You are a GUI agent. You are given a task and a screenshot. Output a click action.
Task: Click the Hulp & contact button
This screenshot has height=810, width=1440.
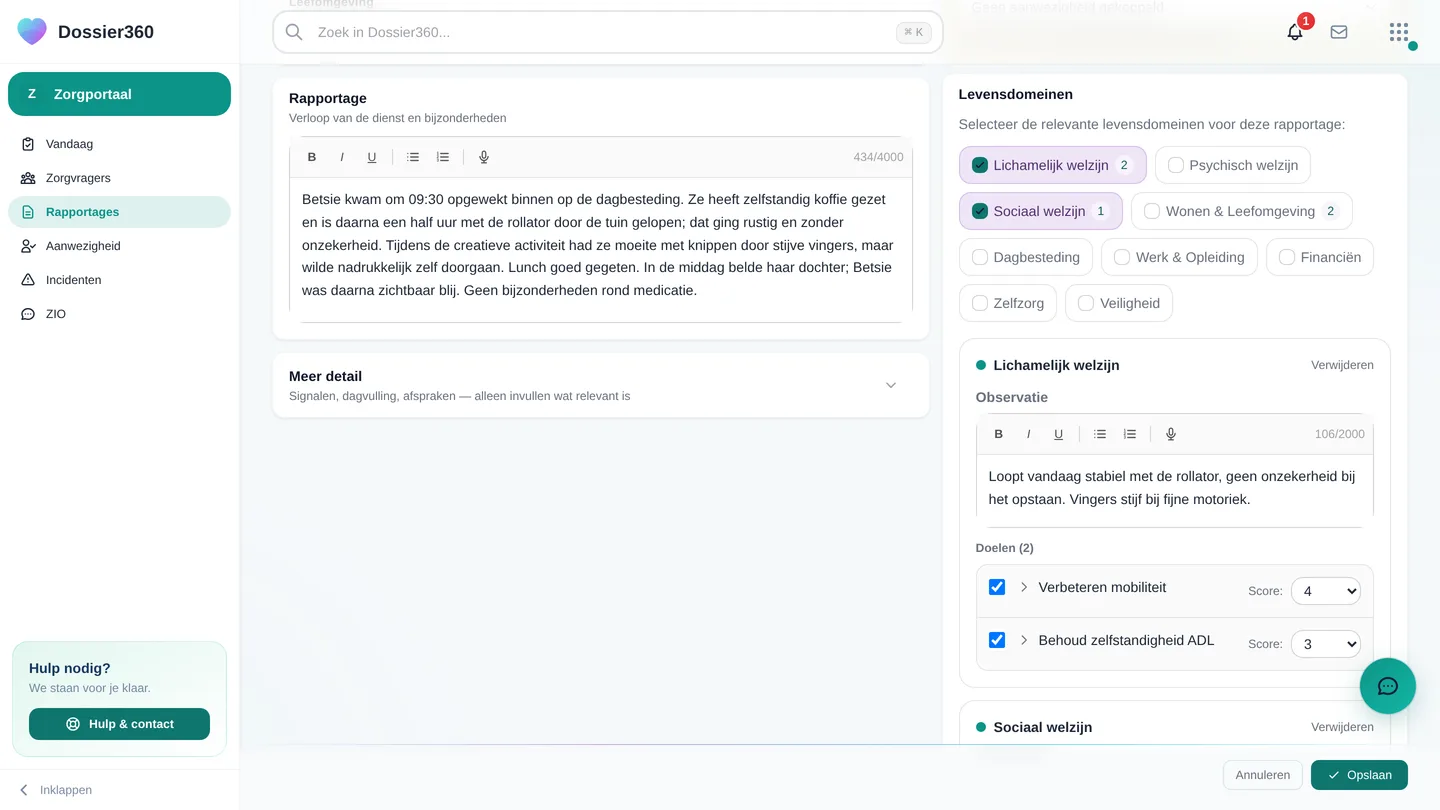(119, 724)
